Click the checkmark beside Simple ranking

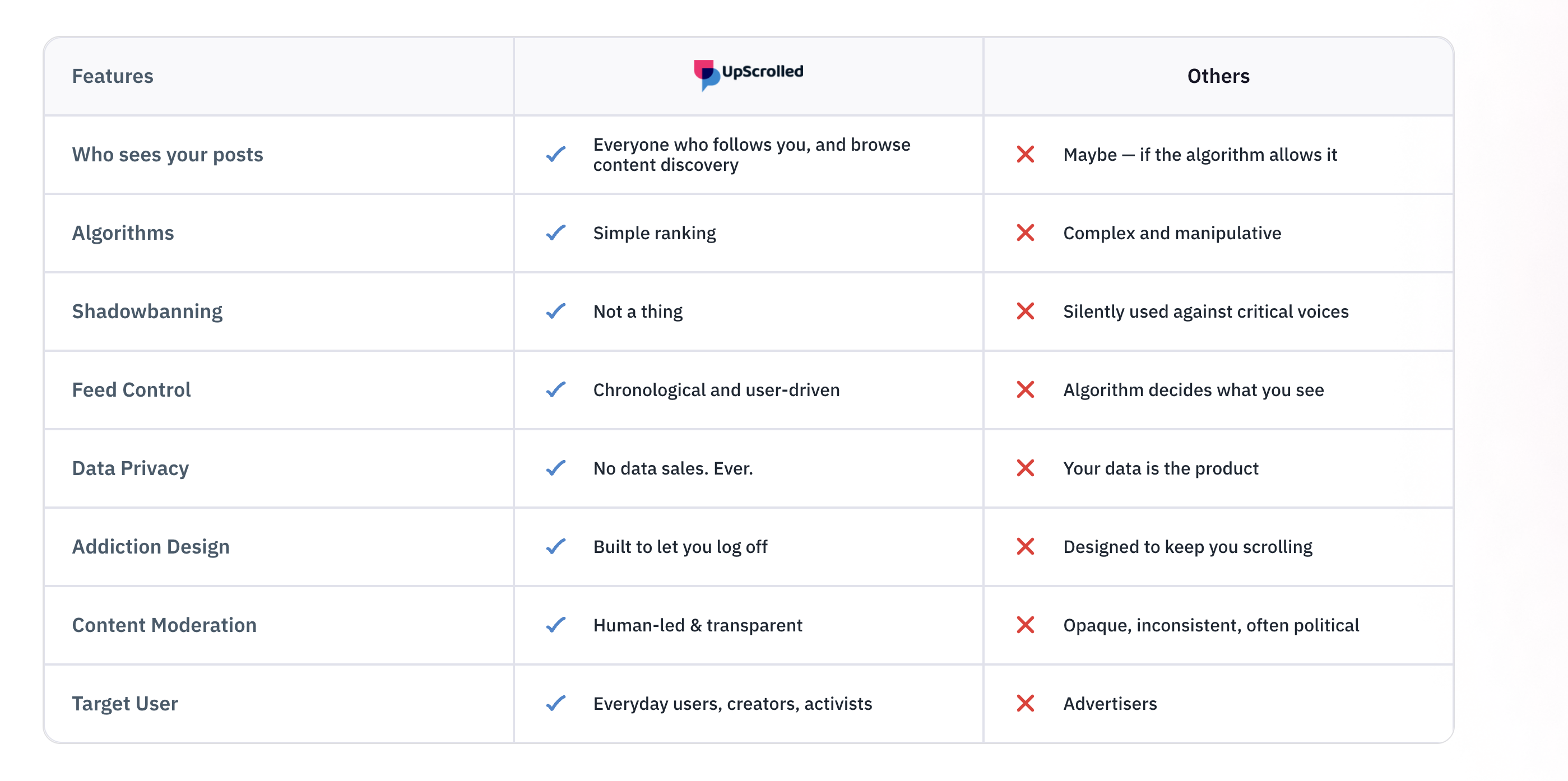click(x=556, y=233)
